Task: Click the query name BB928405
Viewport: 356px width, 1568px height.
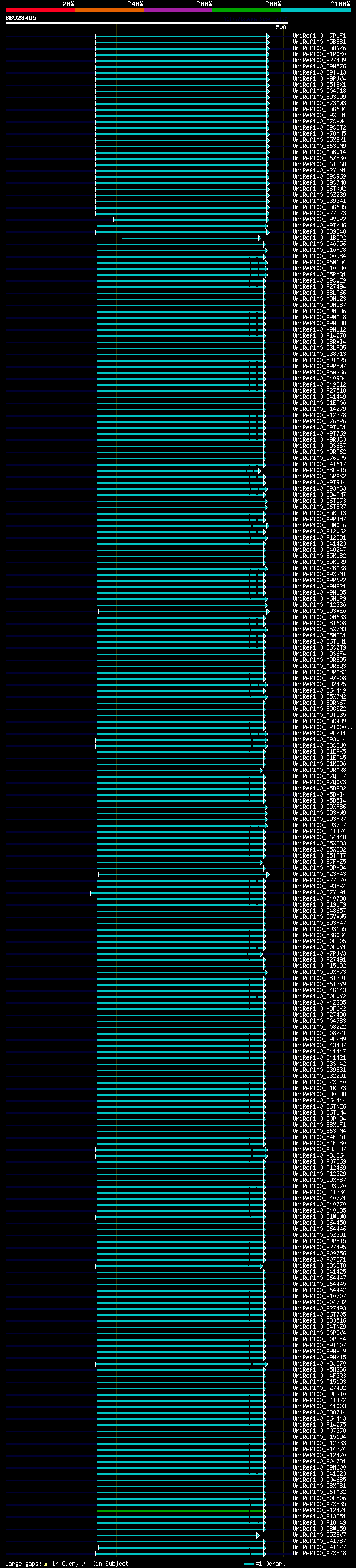Action: 21,18
